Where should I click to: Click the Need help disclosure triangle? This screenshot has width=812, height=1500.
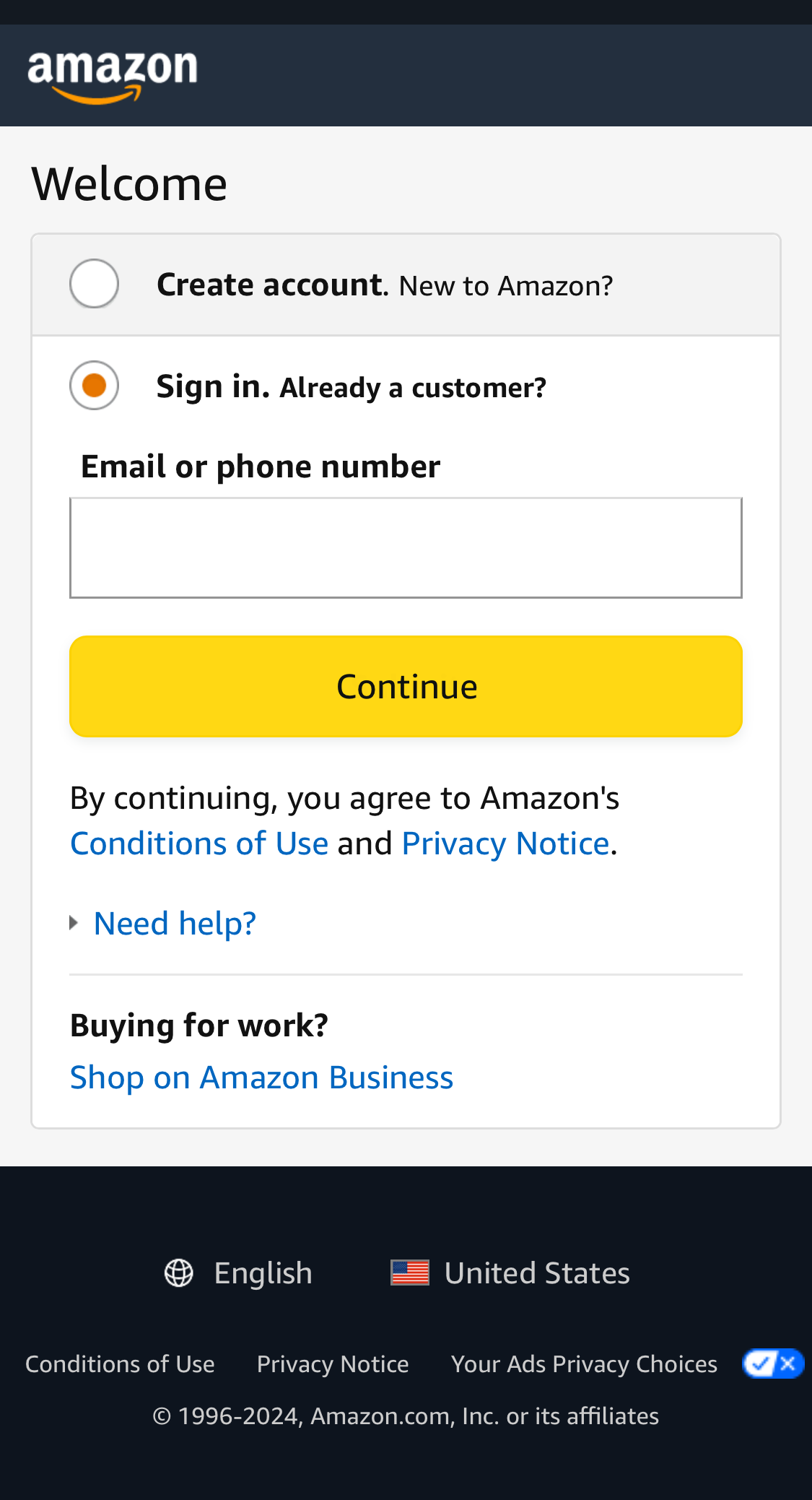point(74,922)
